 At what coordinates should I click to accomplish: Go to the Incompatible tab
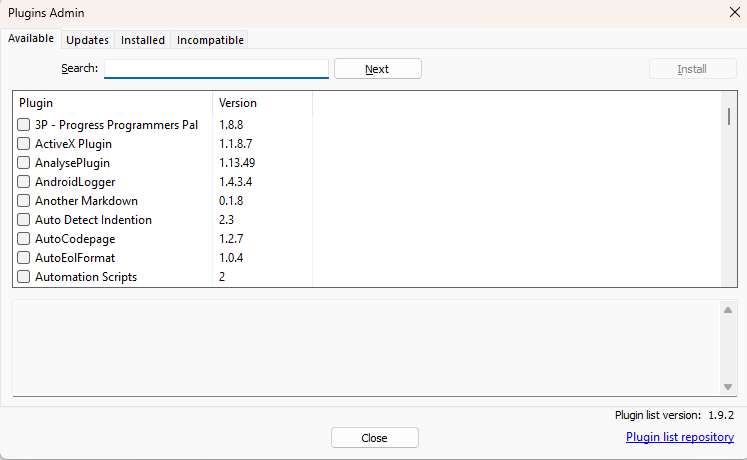(210, 40)
